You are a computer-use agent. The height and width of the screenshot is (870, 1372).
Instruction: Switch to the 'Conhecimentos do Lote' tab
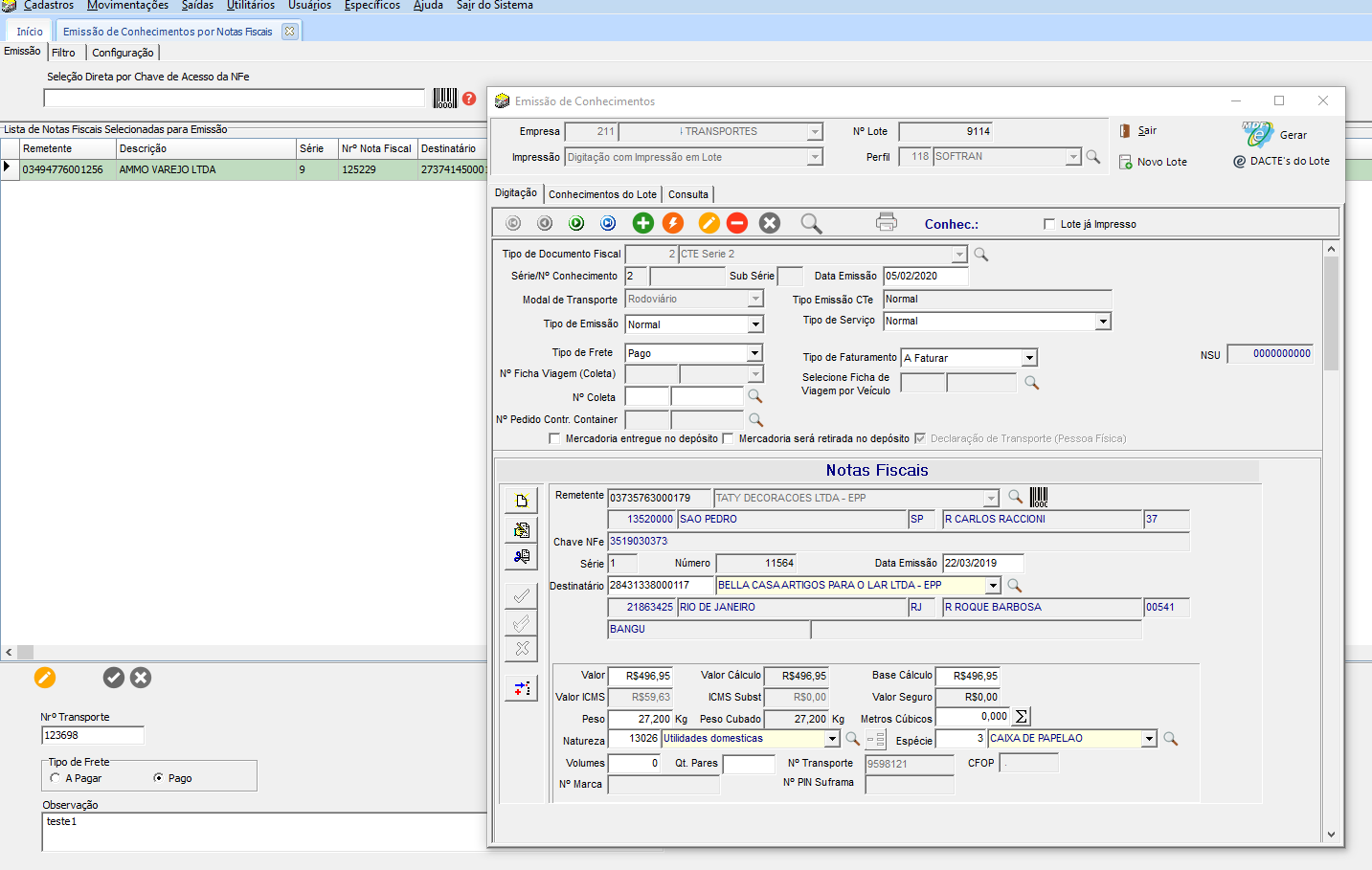602,194
